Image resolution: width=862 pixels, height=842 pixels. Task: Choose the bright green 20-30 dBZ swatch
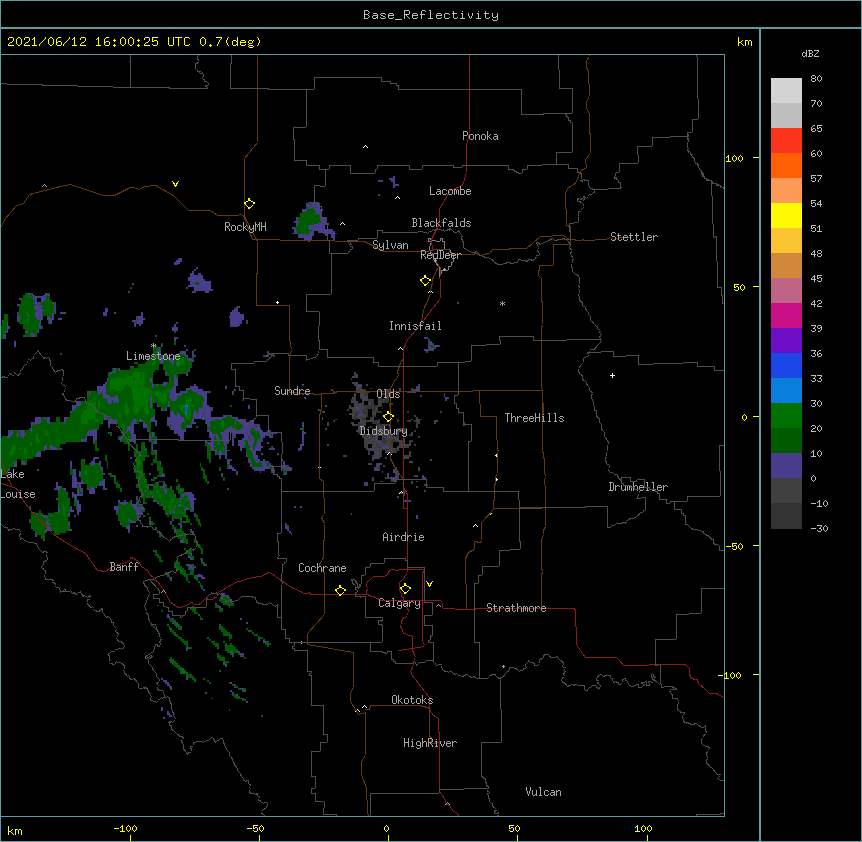[x=786, y=416]
